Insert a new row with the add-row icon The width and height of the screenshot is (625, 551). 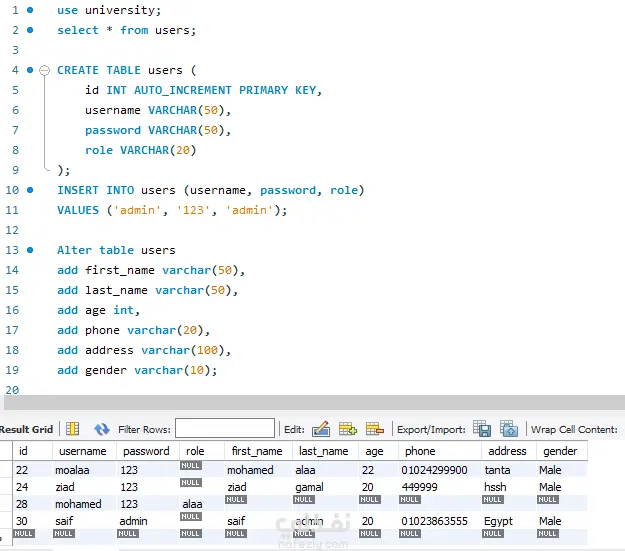click(348, 429)
